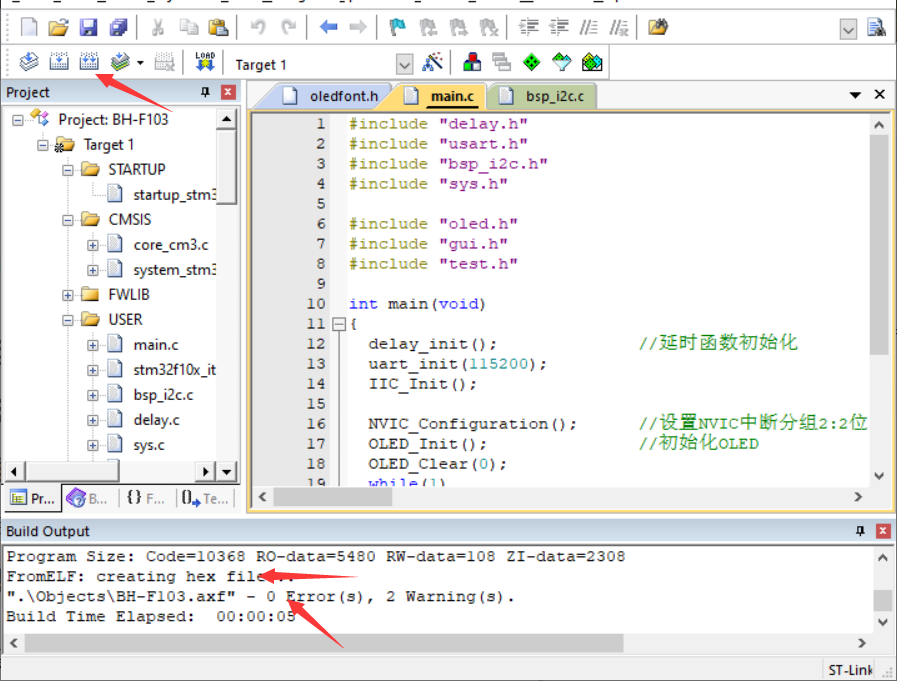Pin the Build Output panel
Viewport: 897px width, 681px height.
(860, 530)
